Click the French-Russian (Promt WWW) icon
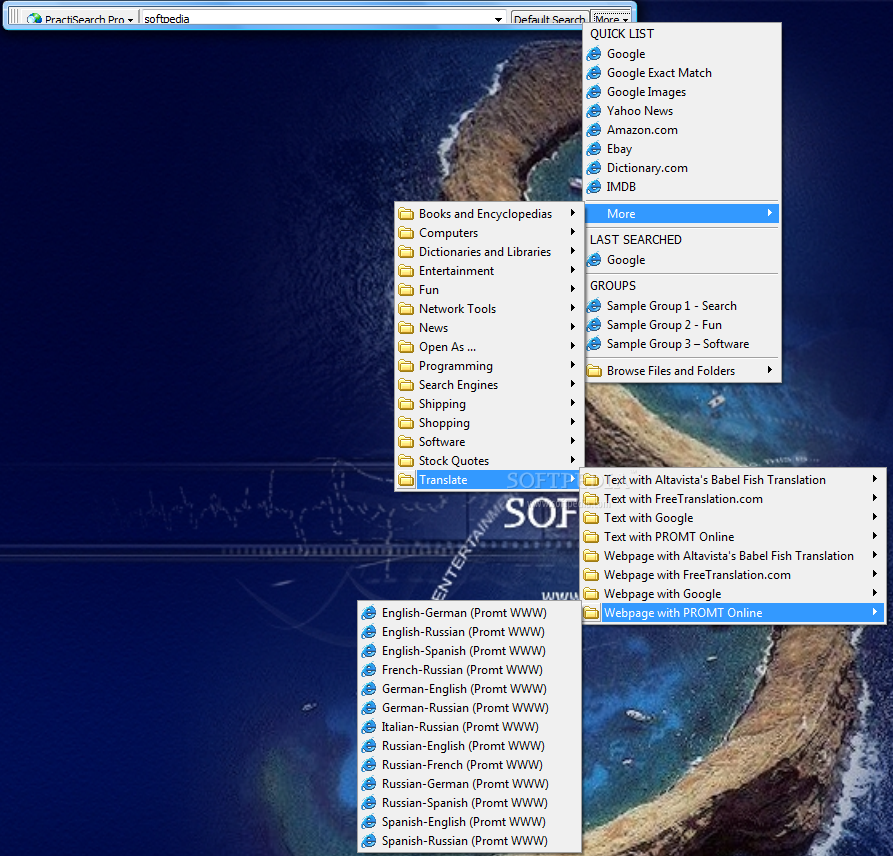 click(x=369, y=670)
